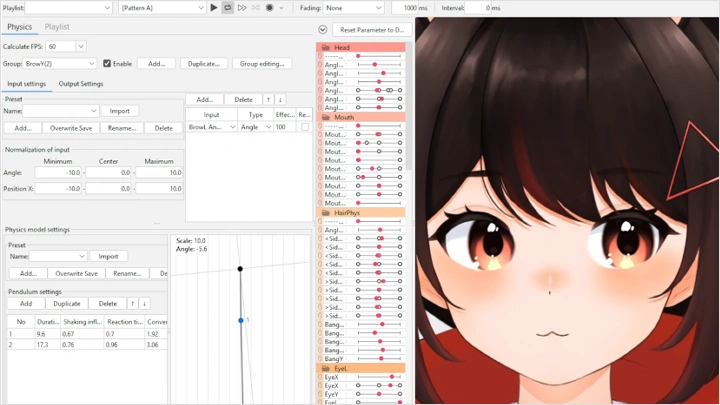Click the shuffle playback icon
The image size is (720, 405).
tap(256, 7)
